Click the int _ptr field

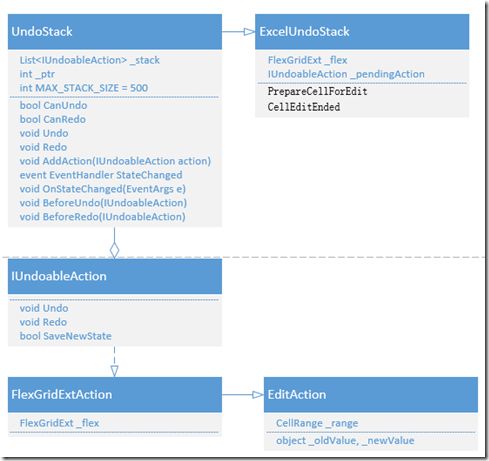point(37,74)
